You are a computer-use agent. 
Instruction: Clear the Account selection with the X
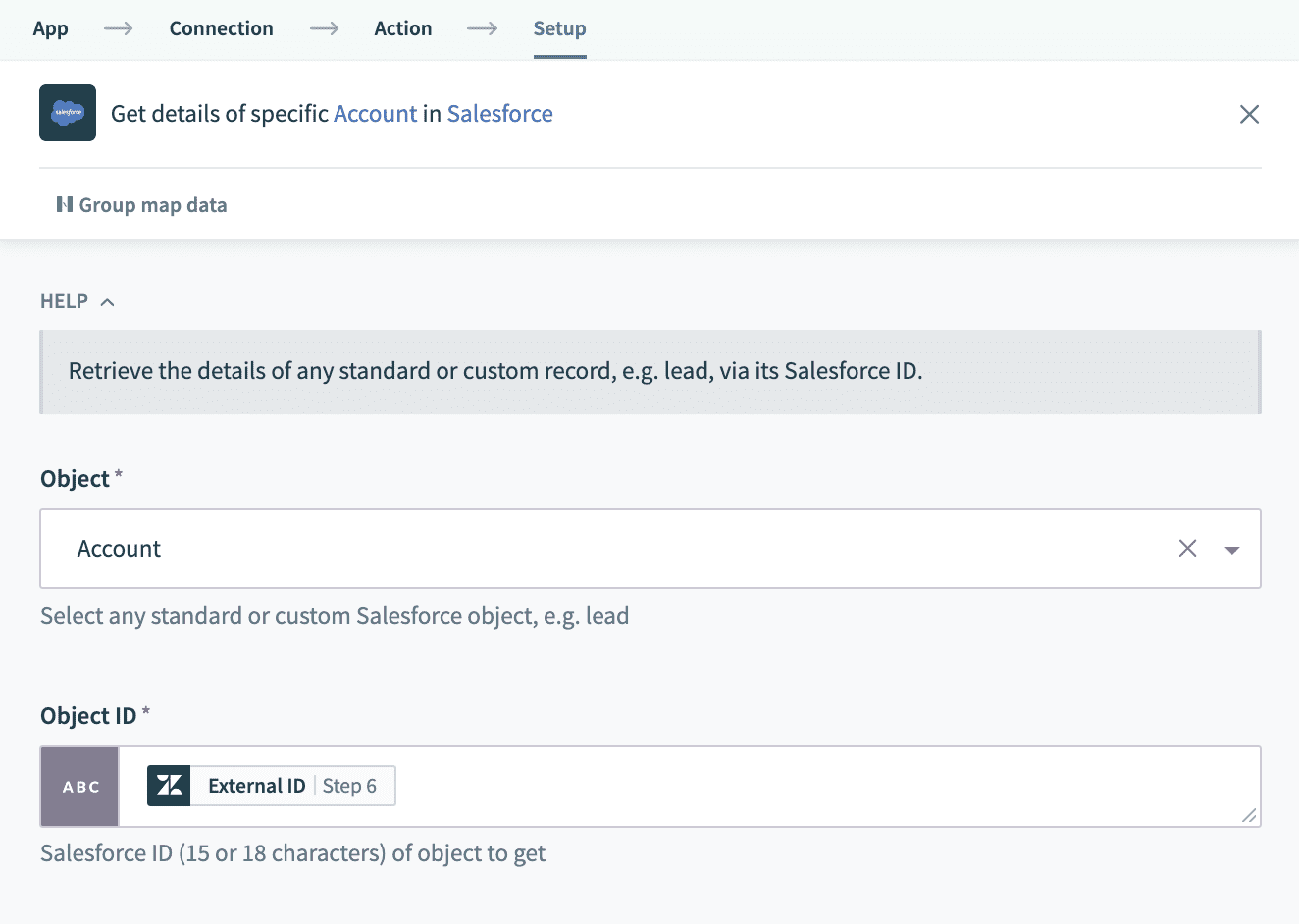coord(1187,549)
